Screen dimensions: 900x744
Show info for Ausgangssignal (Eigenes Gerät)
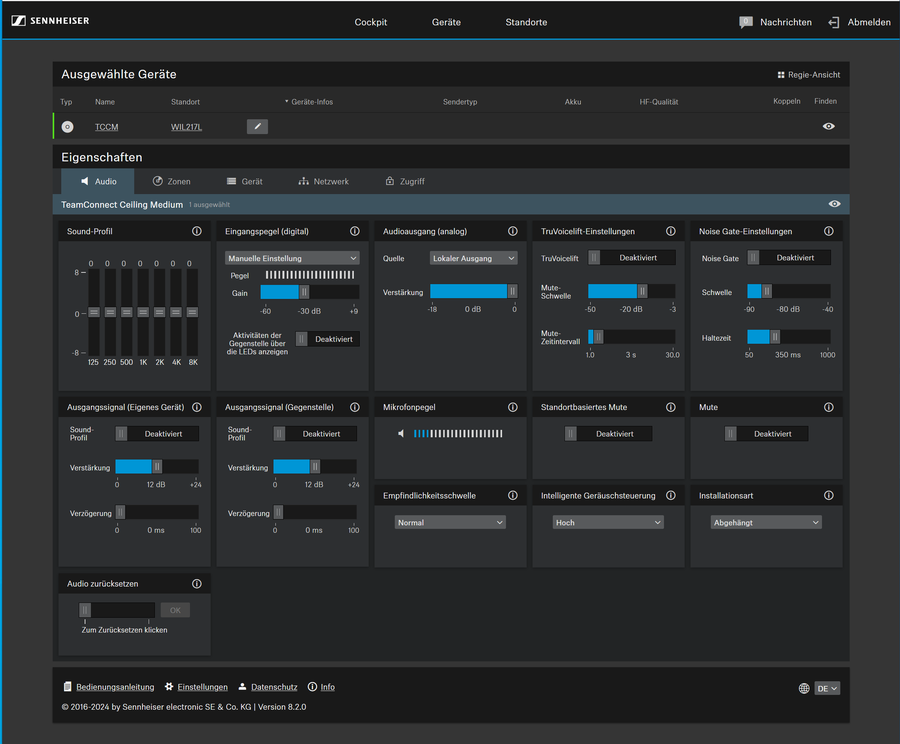pos(197,407)
